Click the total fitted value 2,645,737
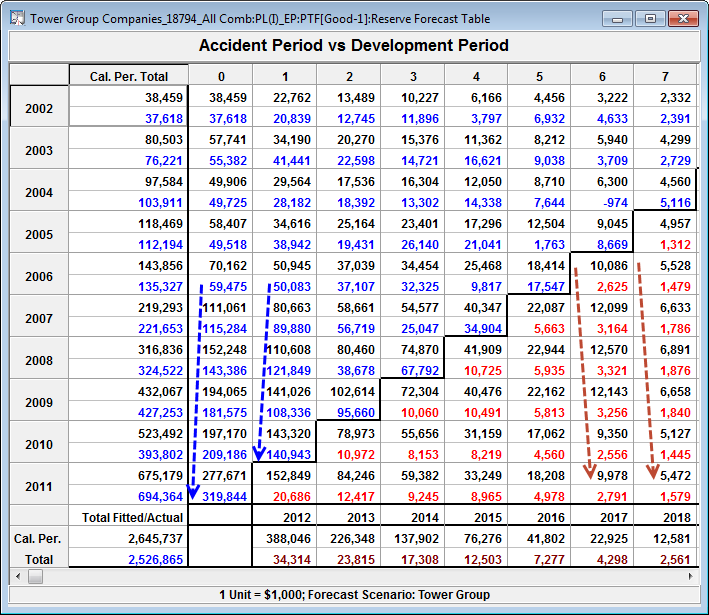The image size is (709, 615). click(x=128, y=538)
